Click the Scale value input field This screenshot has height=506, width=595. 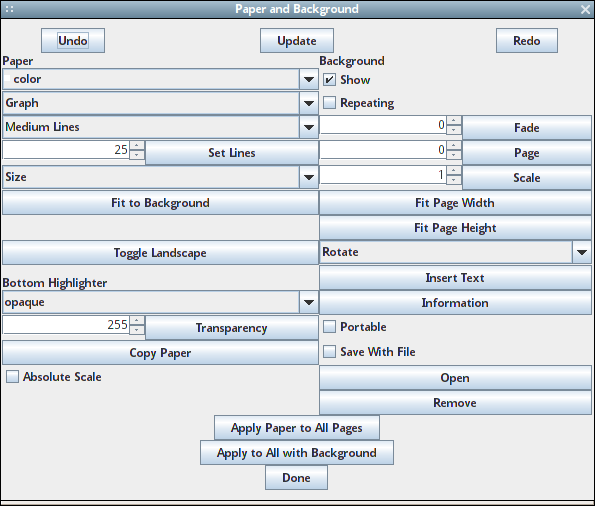[383, 175]
